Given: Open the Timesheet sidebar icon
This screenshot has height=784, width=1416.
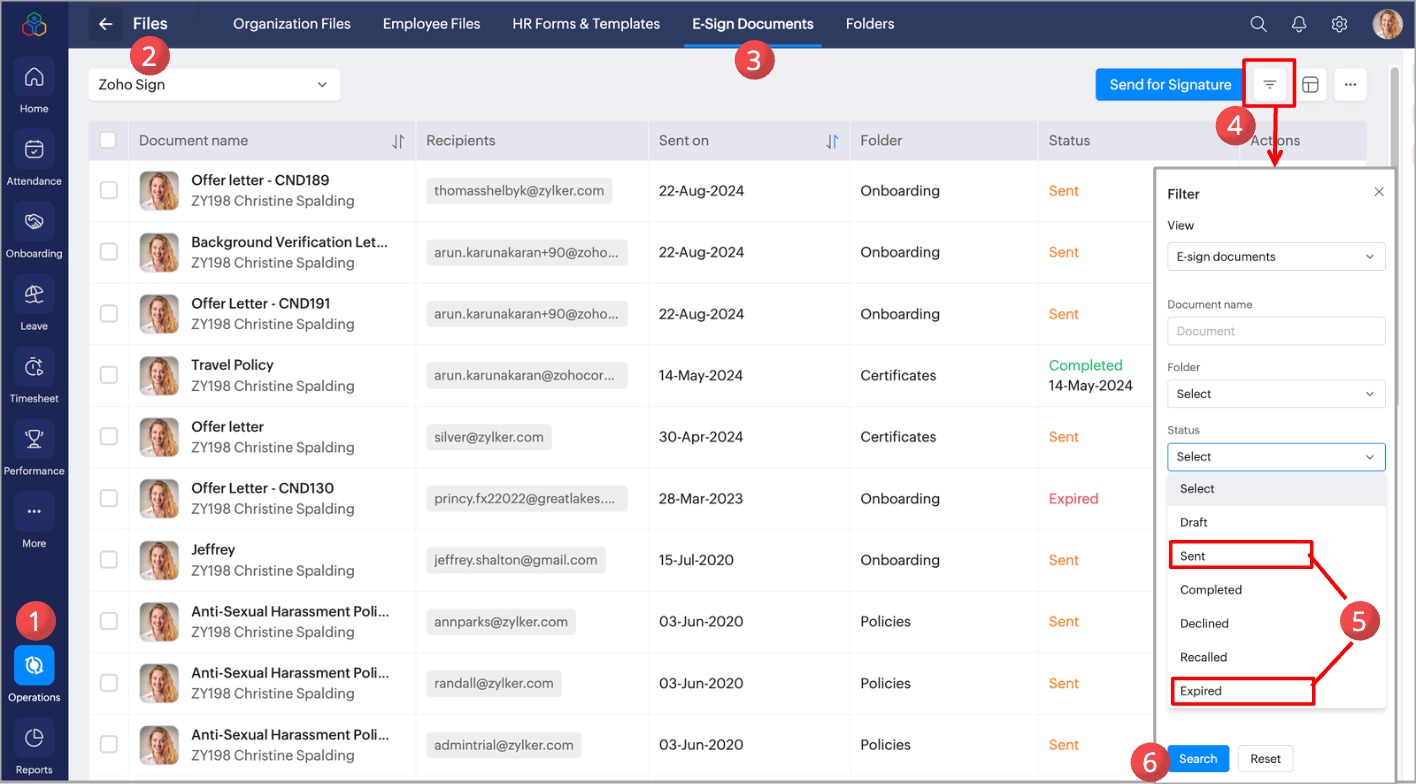Looking at the screenshot, I should pos(34,367).
